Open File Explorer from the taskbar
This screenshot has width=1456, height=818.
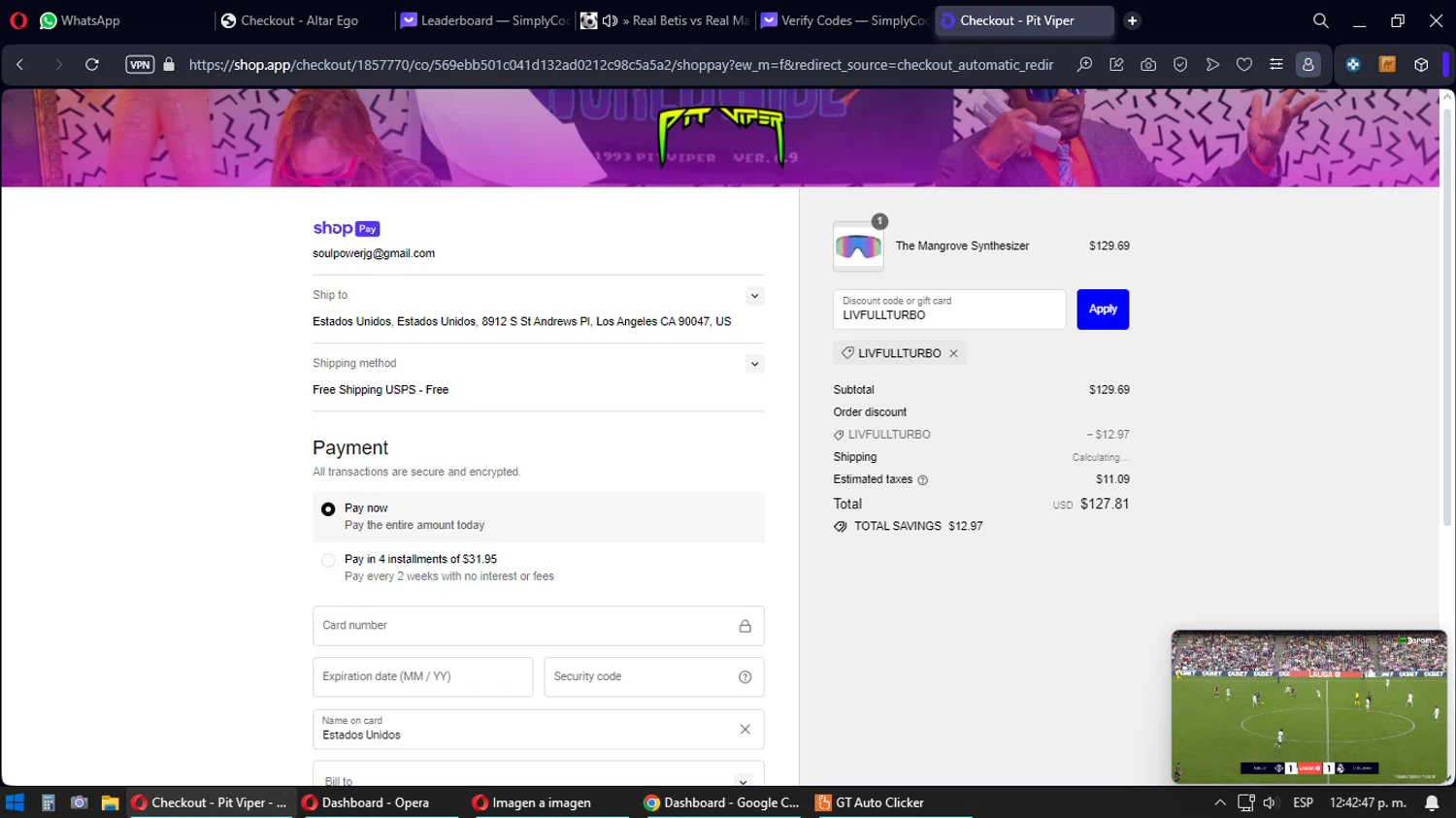coord(110,802)
